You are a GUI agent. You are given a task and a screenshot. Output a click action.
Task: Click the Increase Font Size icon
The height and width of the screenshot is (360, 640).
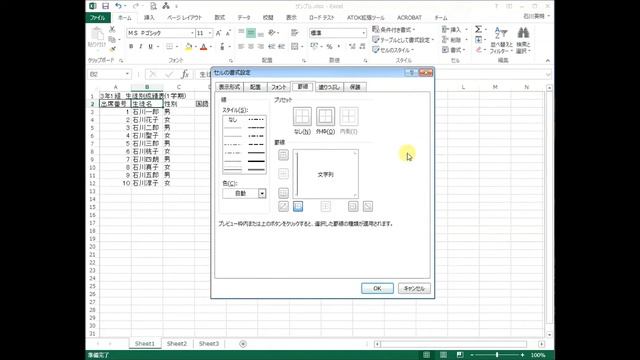[218, 33]
